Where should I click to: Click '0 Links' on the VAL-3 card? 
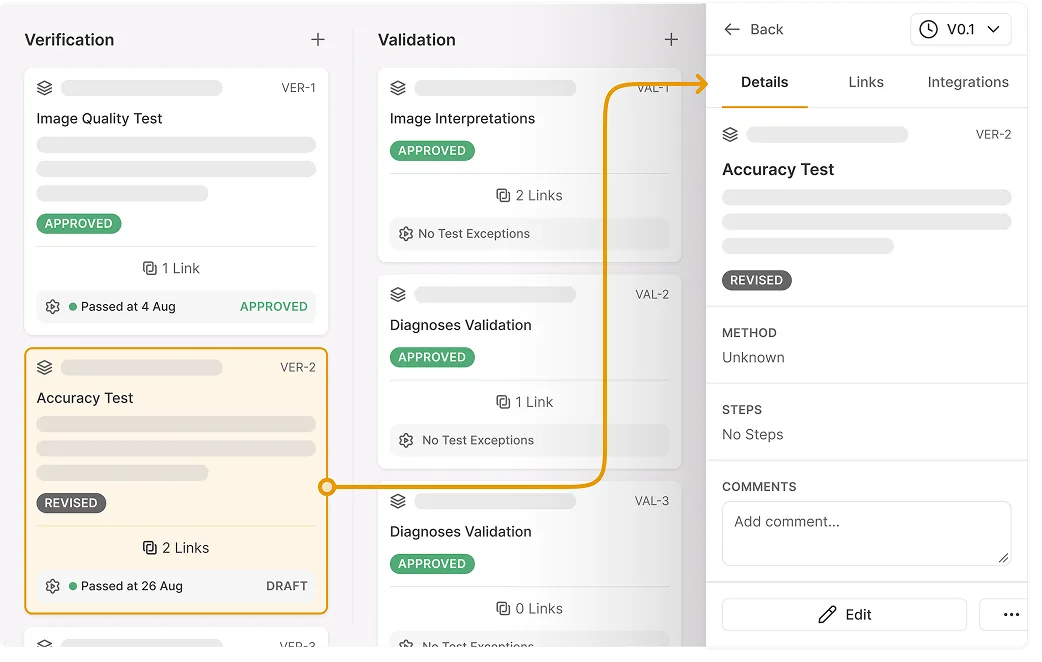click(539, 609)
